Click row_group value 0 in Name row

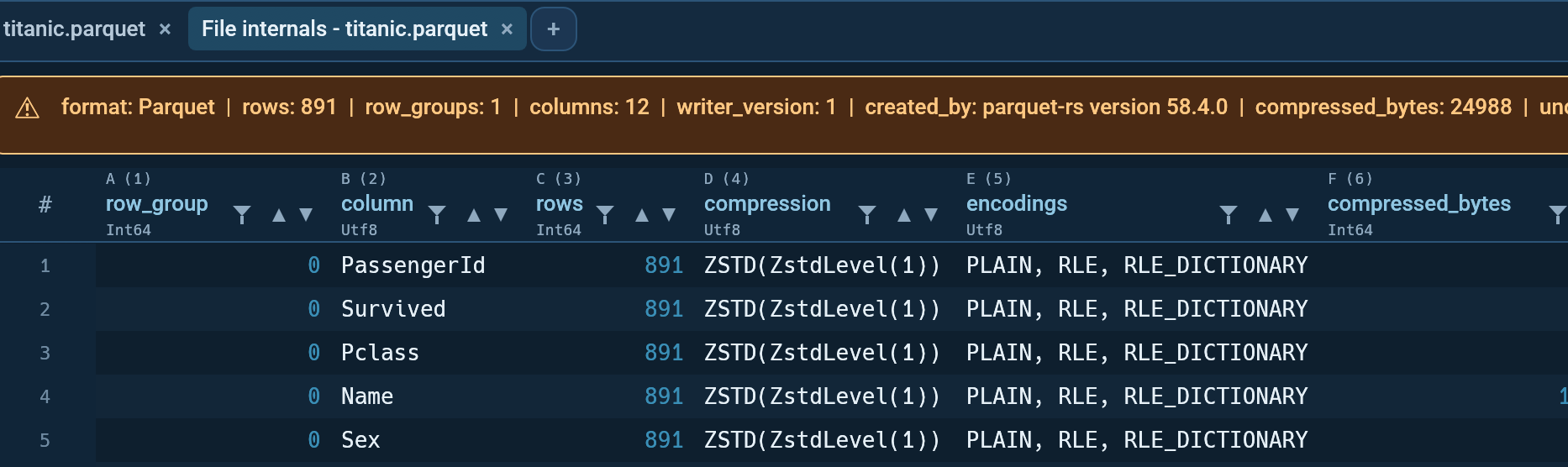313,396
